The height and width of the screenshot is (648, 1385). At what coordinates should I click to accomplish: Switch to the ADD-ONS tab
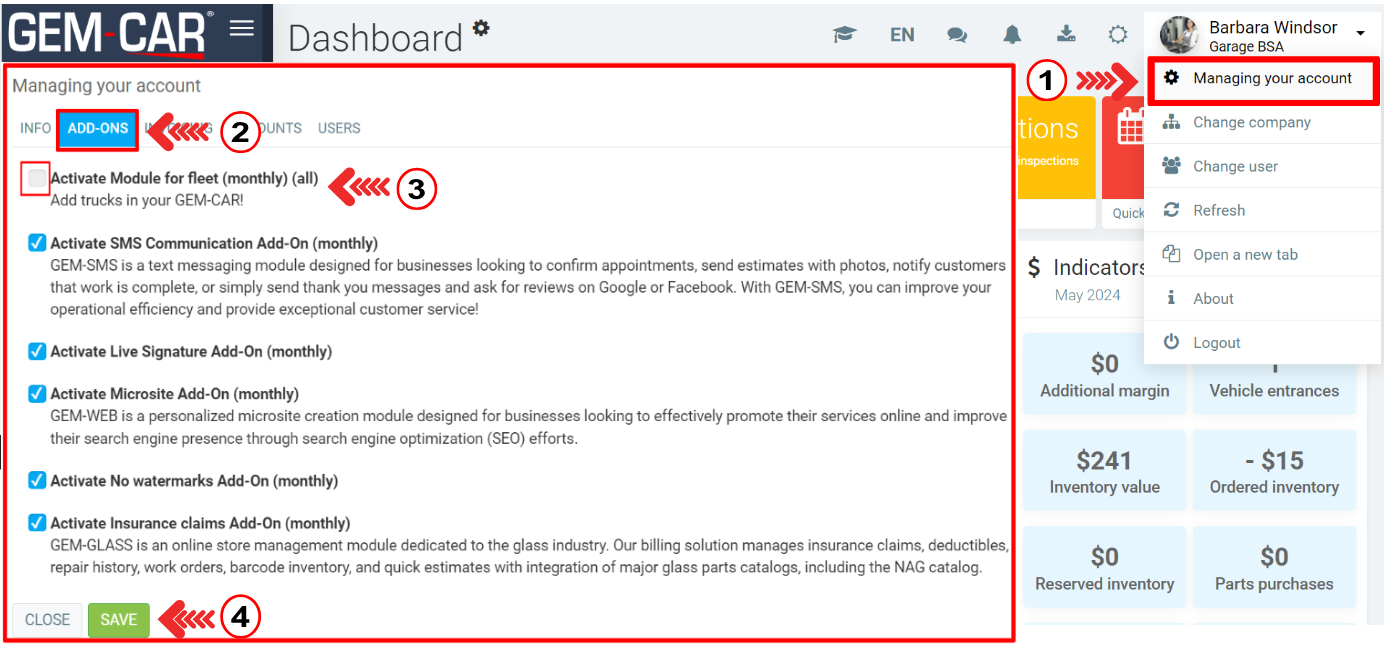(98, 128)
